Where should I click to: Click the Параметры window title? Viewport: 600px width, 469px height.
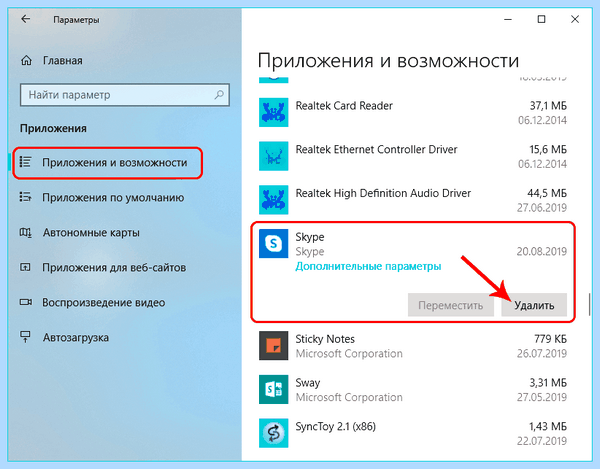(x=76, y=20)
